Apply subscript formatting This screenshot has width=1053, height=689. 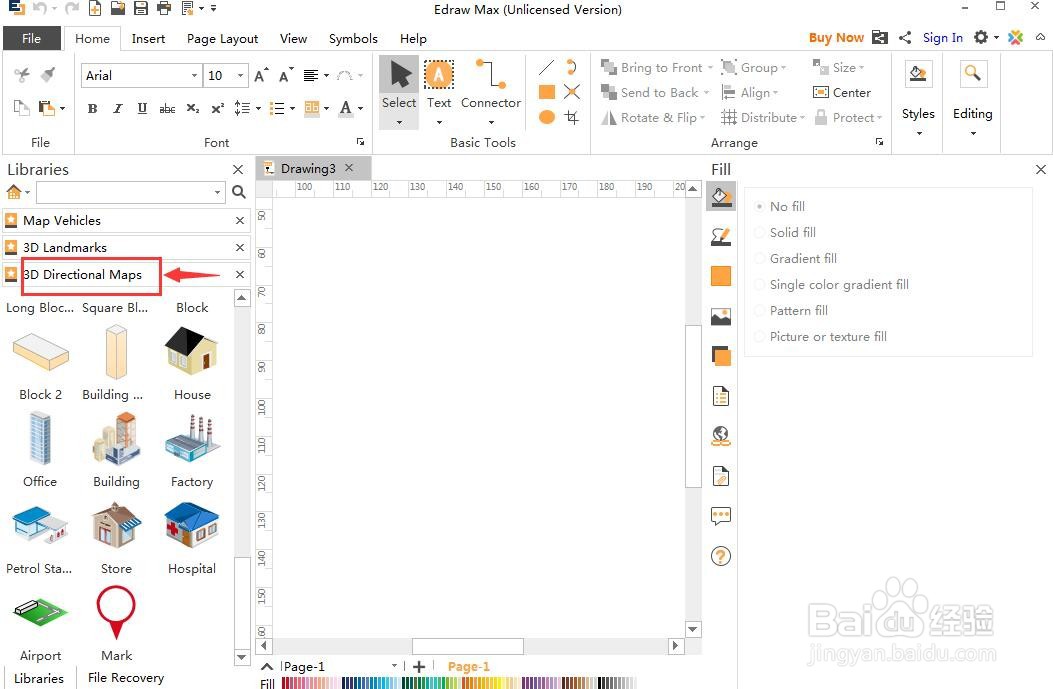tap(193, 108)
